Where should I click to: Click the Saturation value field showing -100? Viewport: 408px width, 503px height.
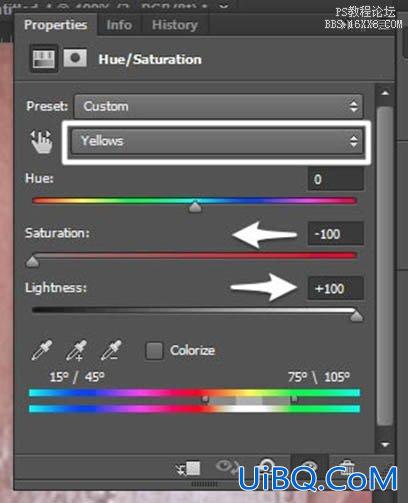coord(335,234)
